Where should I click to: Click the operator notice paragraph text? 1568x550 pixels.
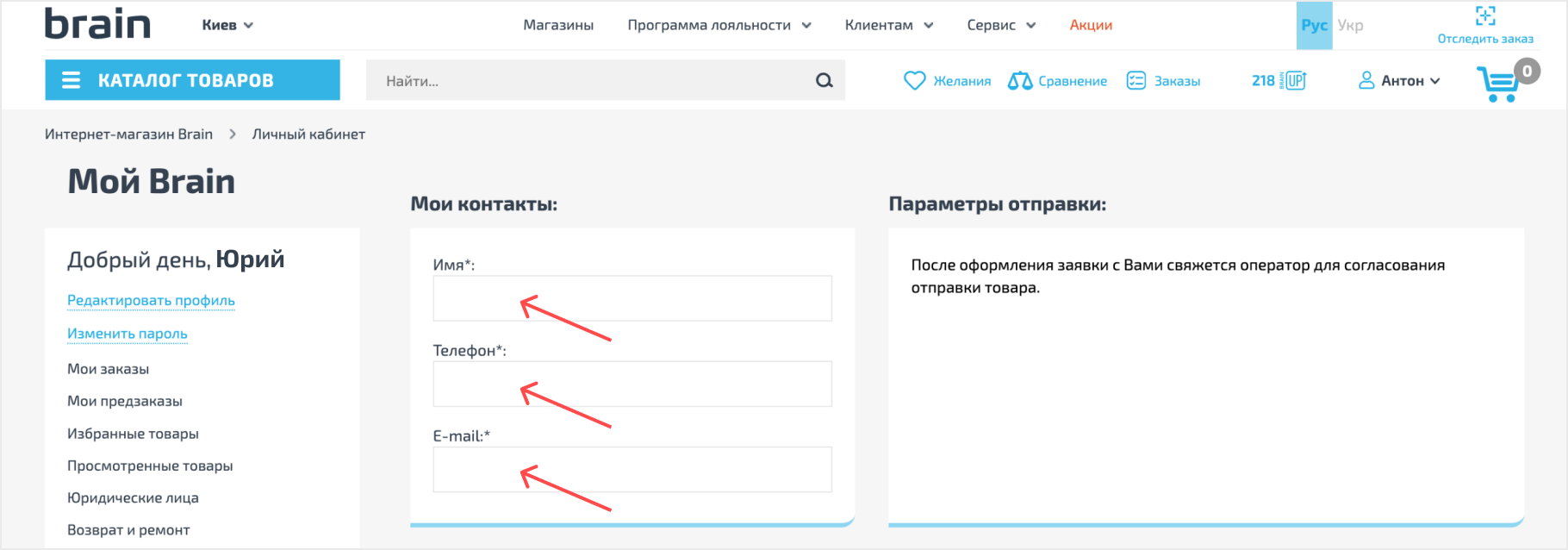tap(1178, 276)
